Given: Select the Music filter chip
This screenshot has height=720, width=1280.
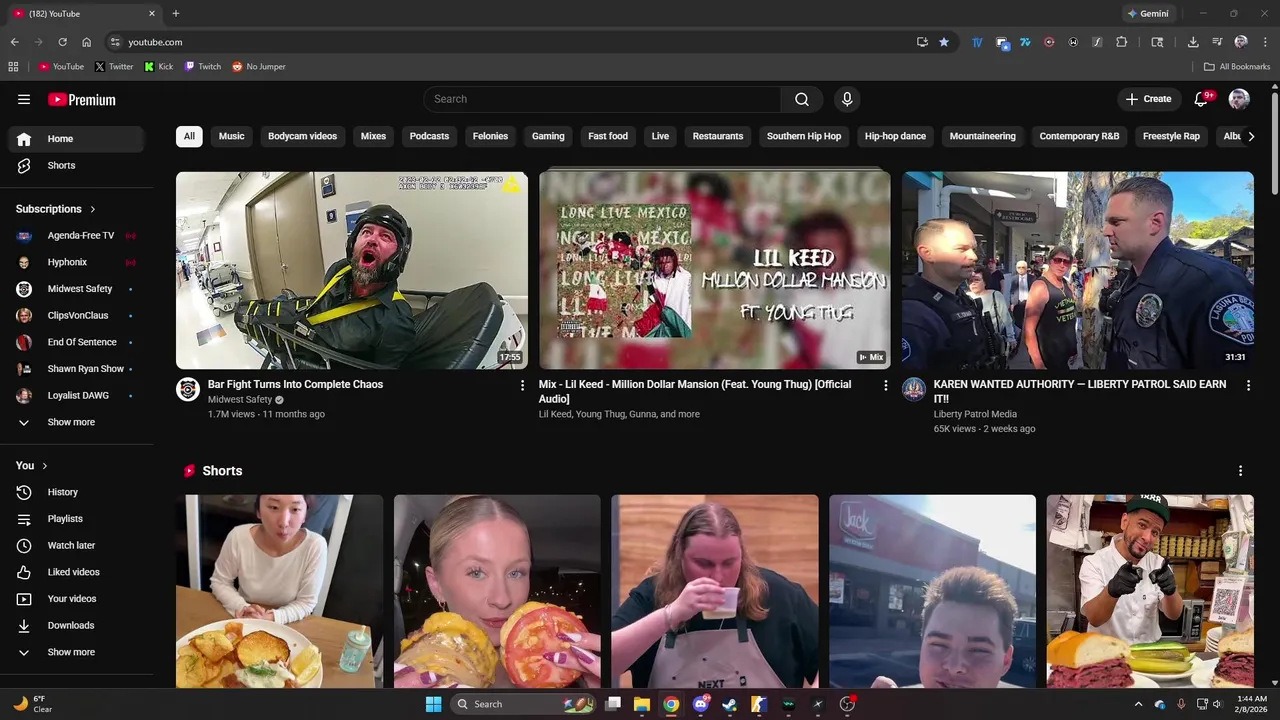Looking at the screenshot, I should (x=232, y=136).
